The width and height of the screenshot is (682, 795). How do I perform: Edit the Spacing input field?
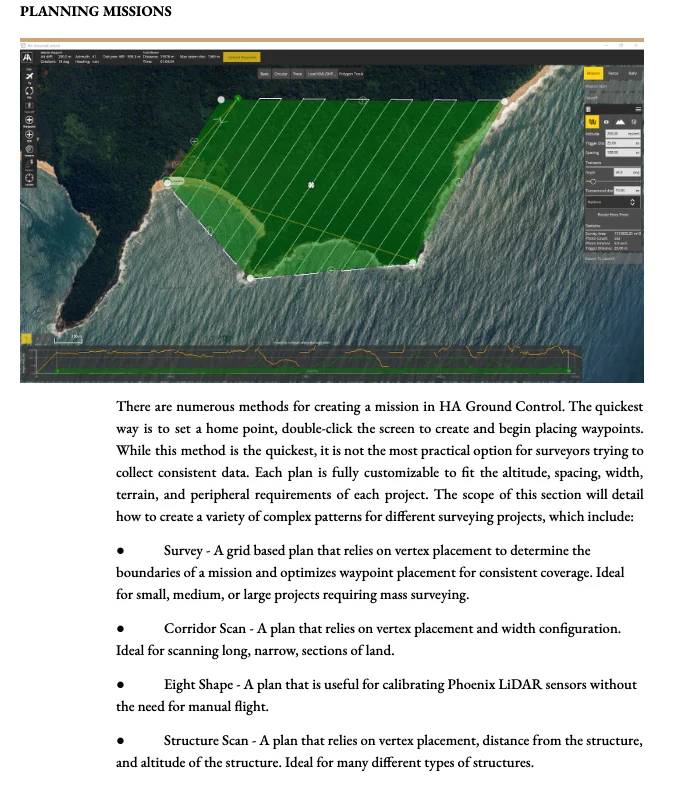(623, 153)
